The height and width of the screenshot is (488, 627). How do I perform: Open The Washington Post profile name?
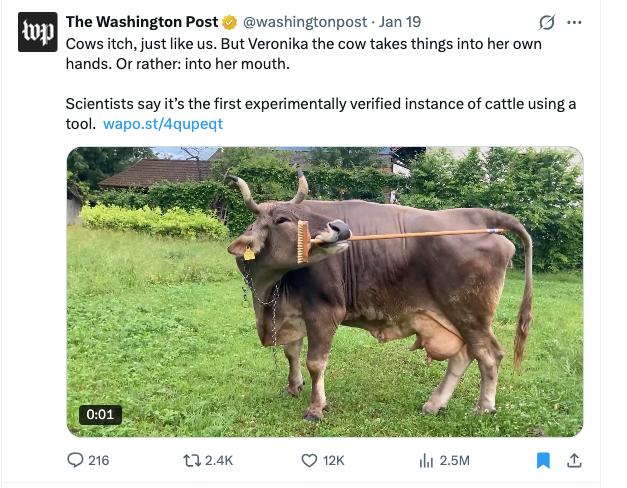tap(141, 22)
